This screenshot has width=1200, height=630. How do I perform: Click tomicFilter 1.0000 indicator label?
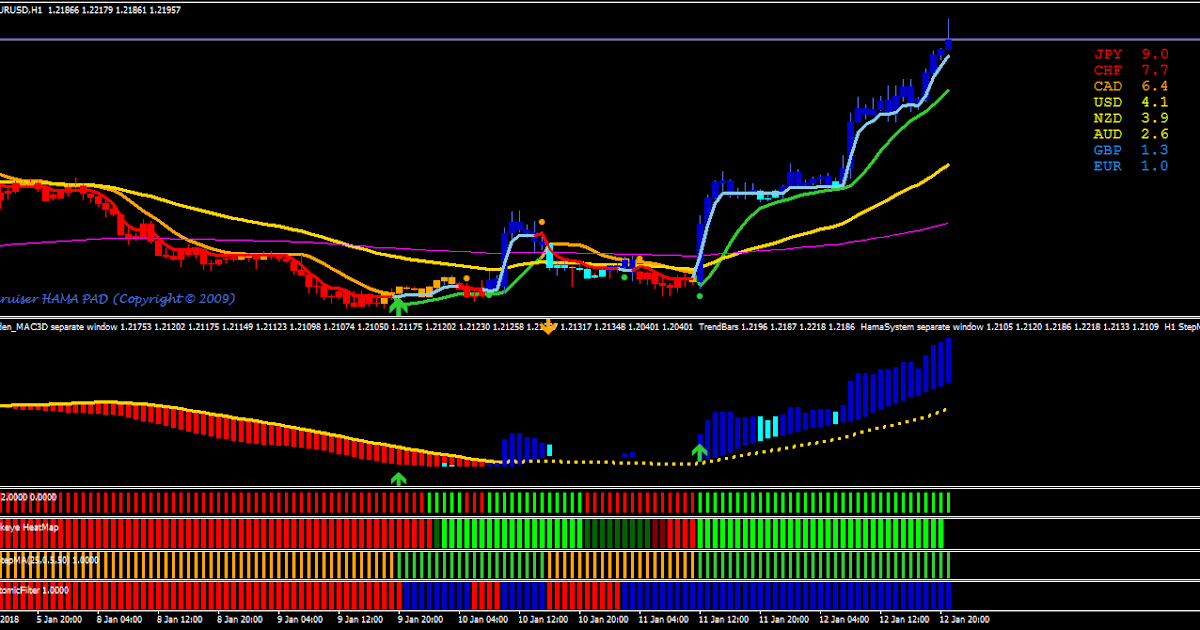[34, 590]
